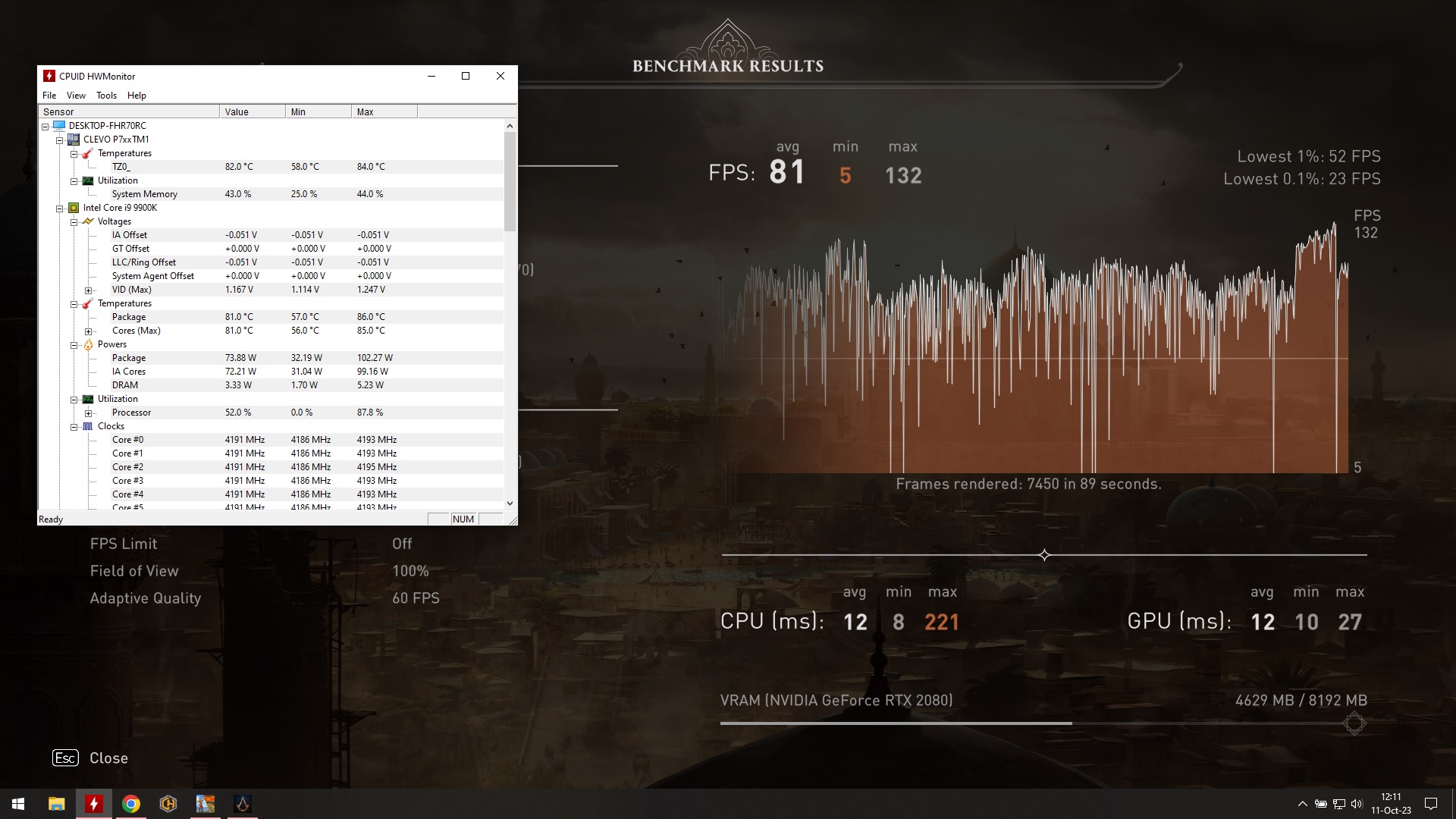This screenshot has width=1456, height=819.
Task: Click the Field of View 100% value
Action: coord(410,571)
